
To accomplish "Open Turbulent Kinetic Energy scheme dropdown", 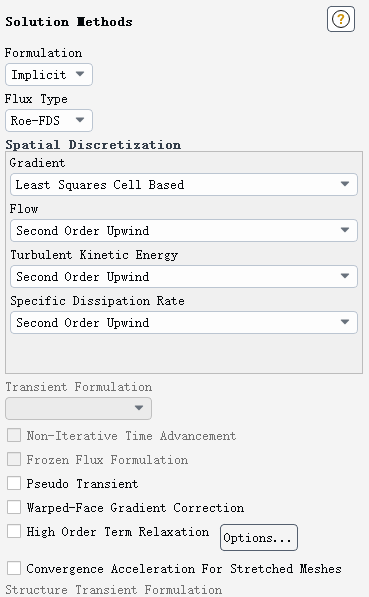I will pos(184,276).
